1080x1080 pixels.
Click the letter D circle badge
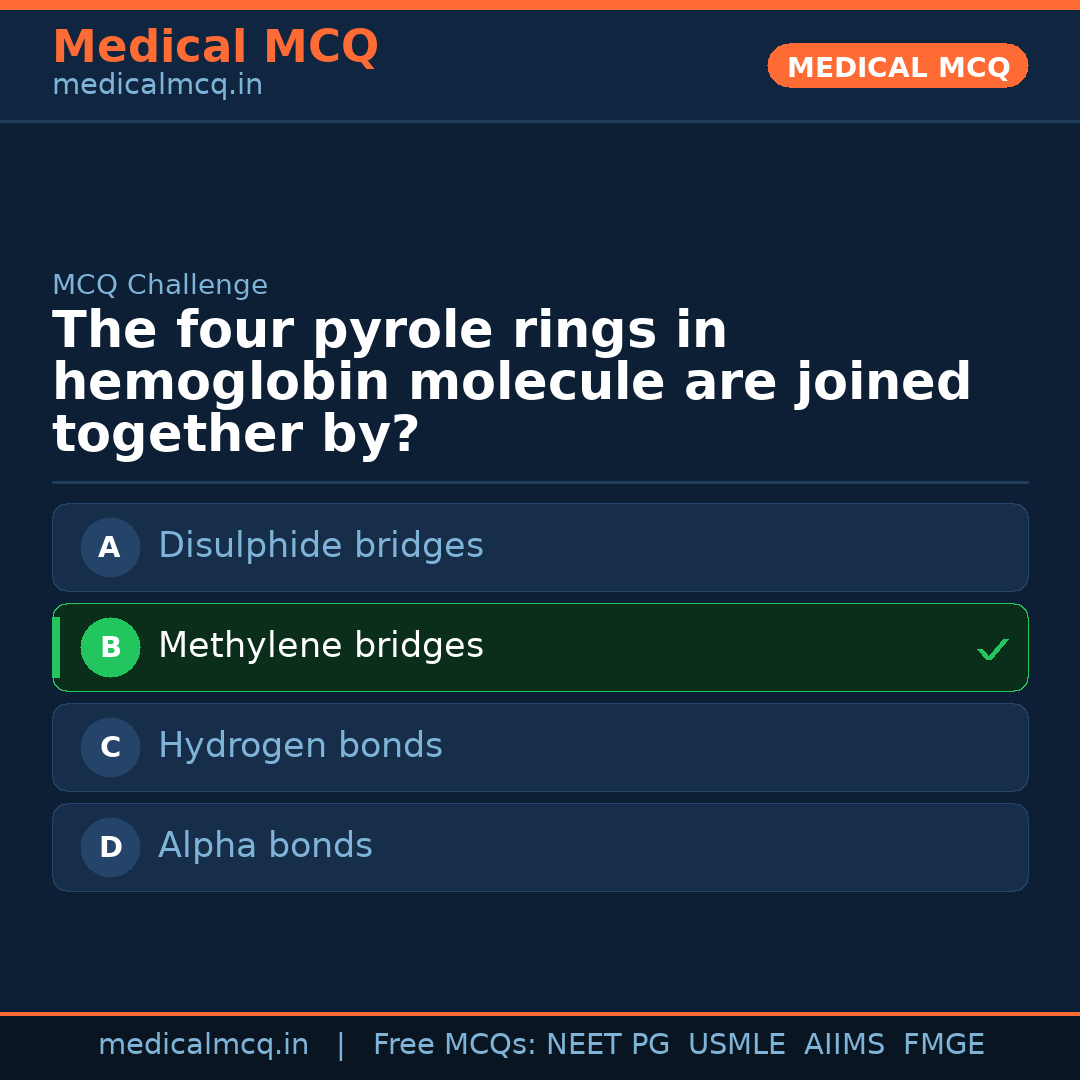tap(110, 847)
